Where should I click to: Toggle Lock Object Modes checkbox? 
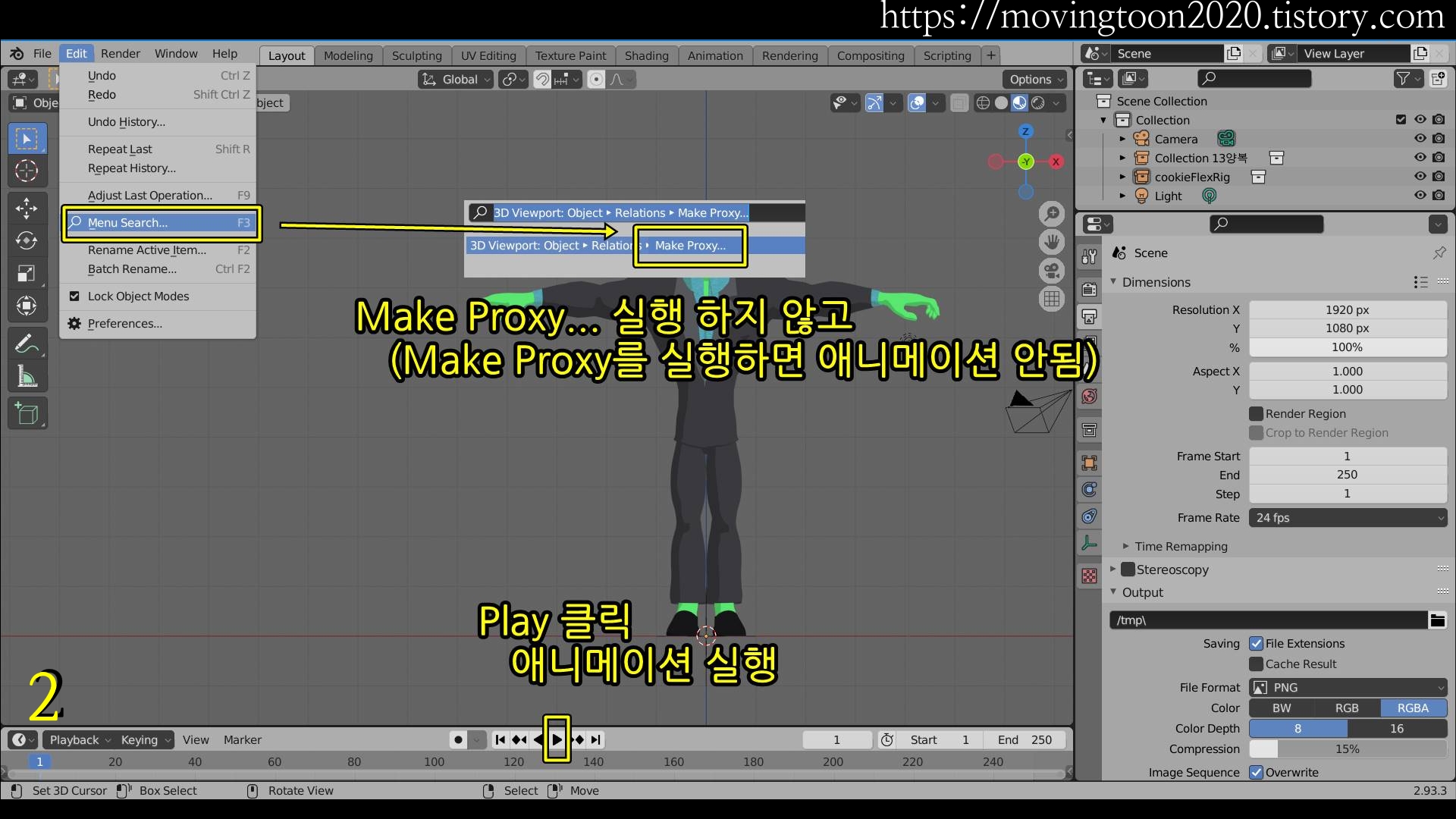coord(74,297)
